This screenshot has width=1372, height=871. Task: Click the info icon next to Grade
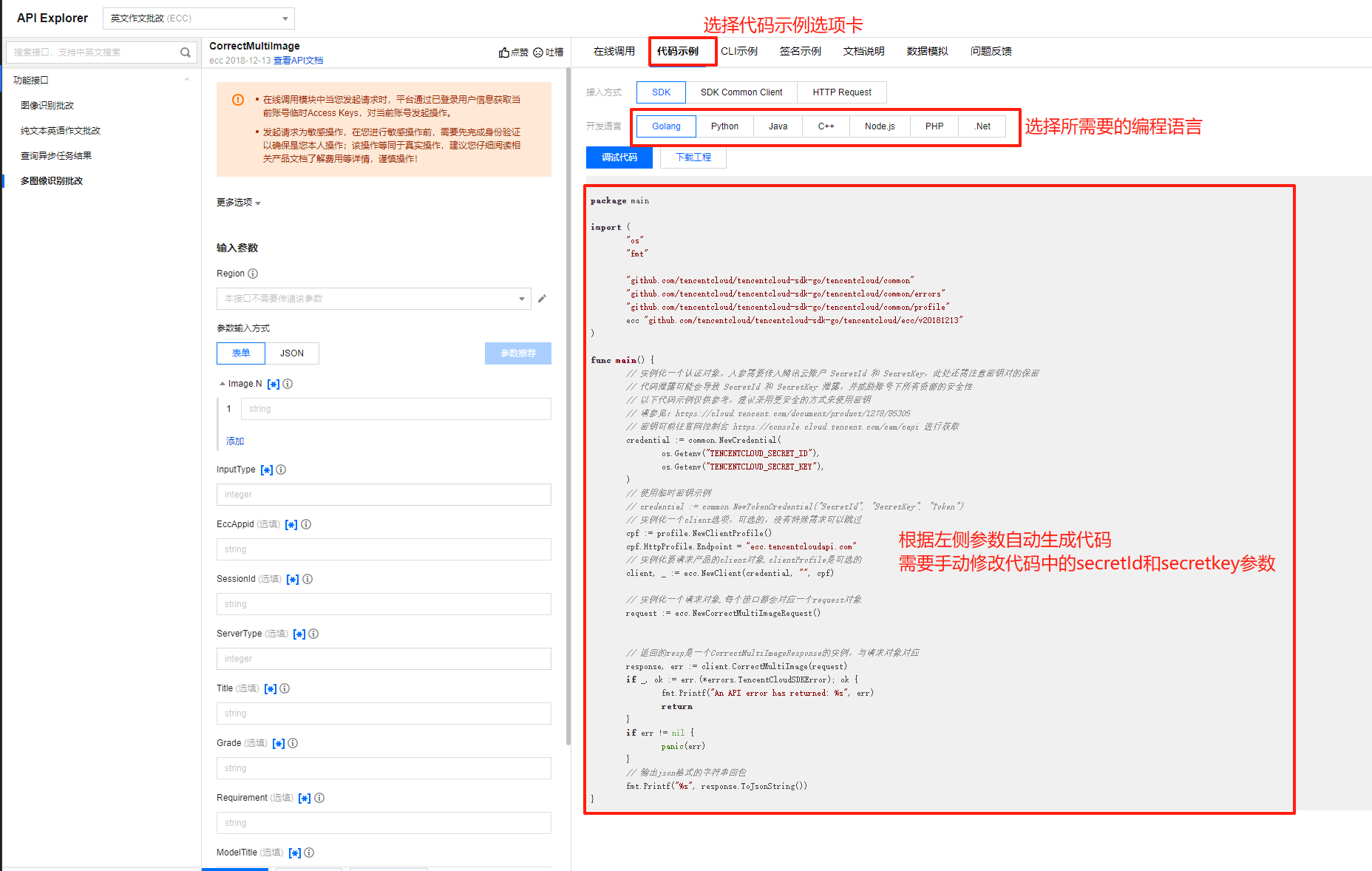[x=293, y=743]
